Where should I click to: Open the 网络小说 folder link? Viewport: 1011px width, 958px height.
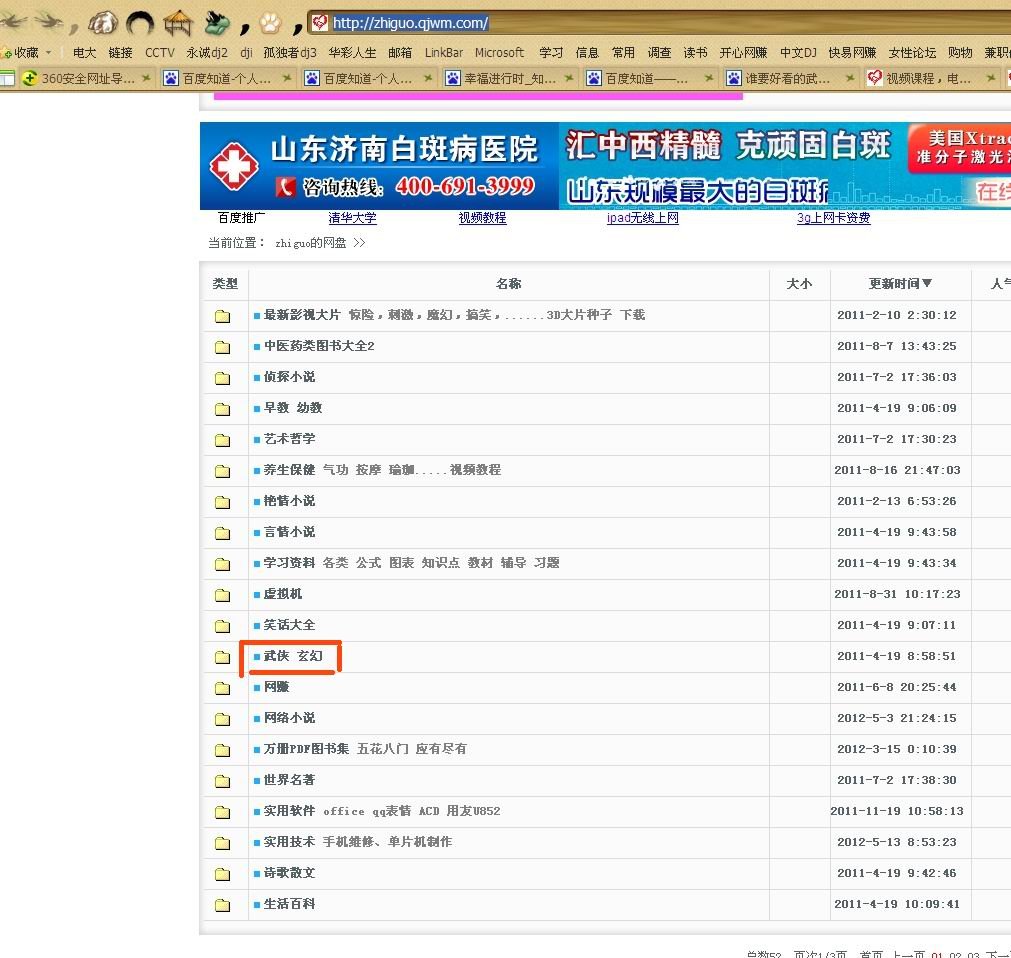click(x=289, y=718)
